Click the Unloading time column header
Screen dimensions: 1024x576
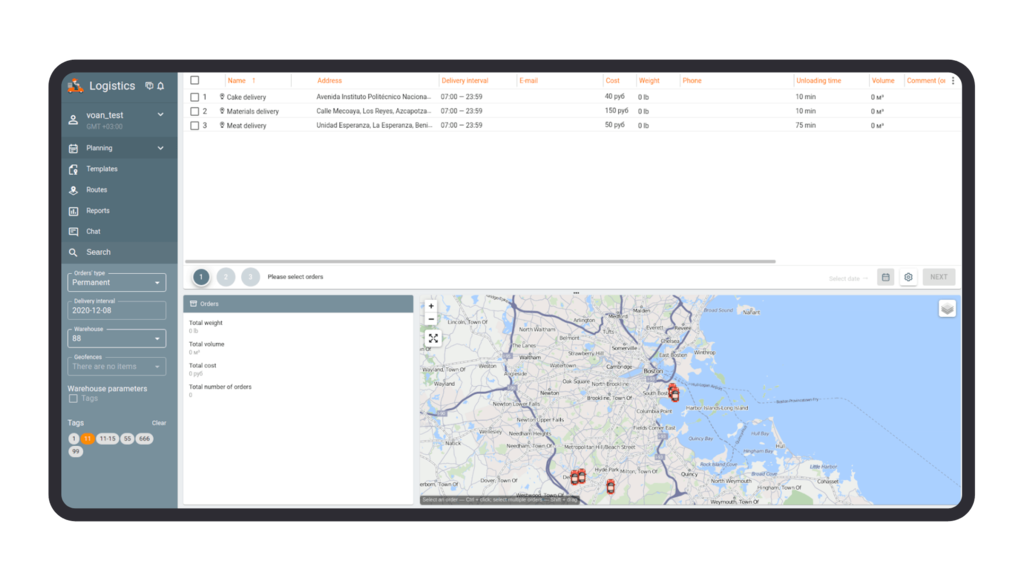(x=818, y=80)
